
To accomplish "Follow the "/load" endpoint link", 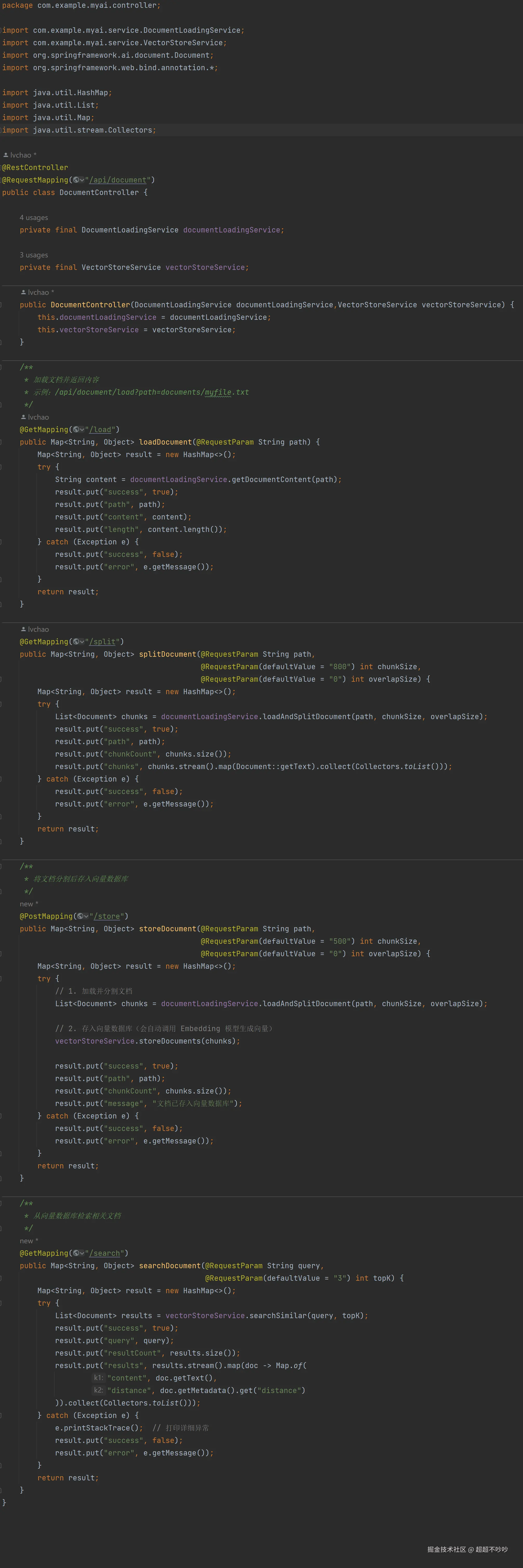I will (100, 430).
